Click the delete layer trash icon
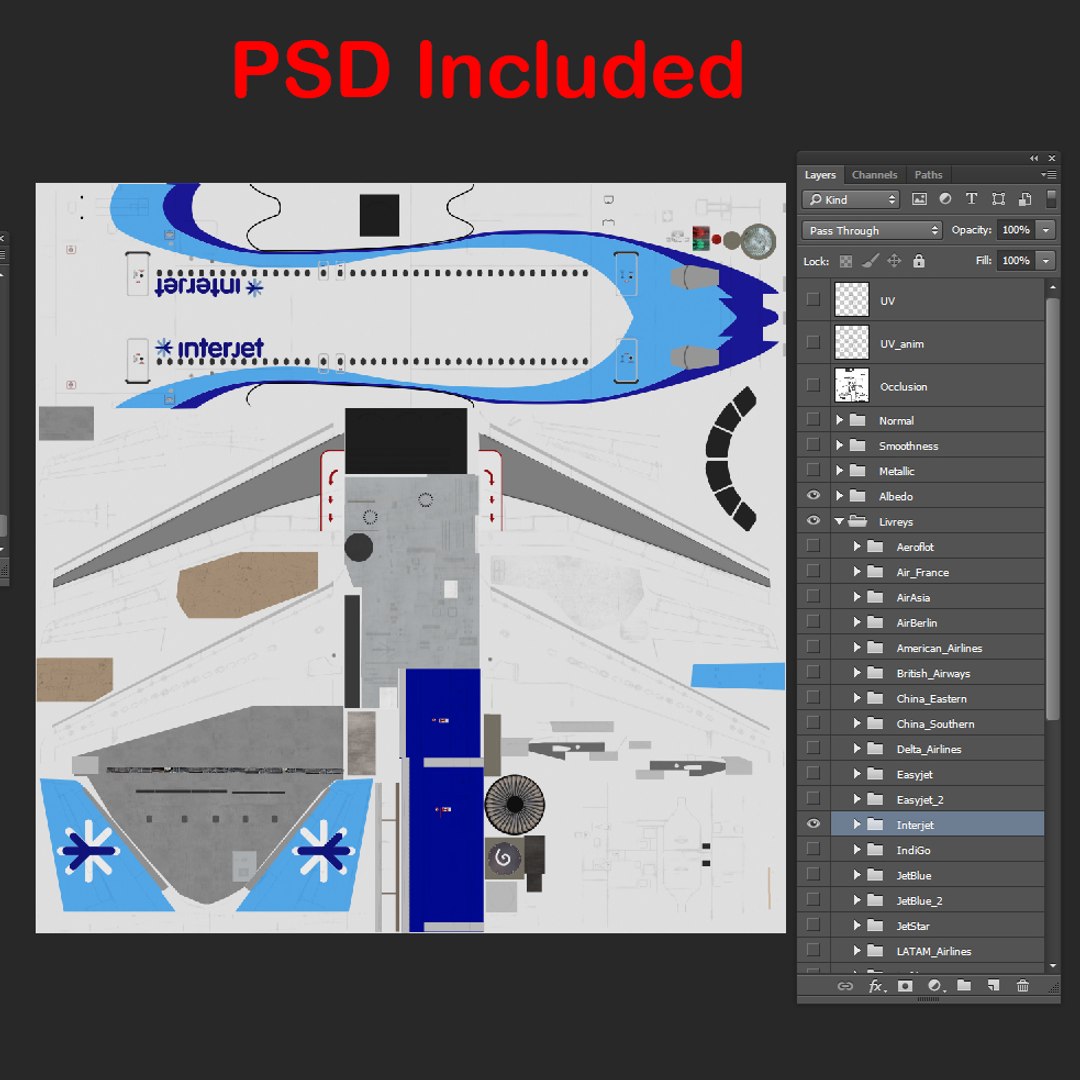This screenshot has width=1080, height=1080. click(1023, 986)
